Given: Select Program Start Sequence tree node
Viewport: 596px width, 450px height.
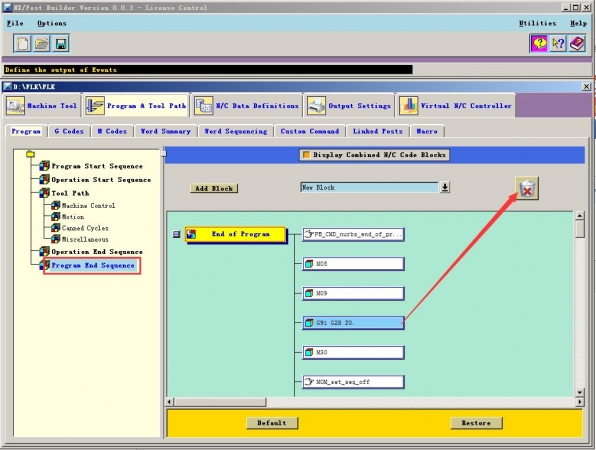Looking at the screenshot, I should point(97,166).
